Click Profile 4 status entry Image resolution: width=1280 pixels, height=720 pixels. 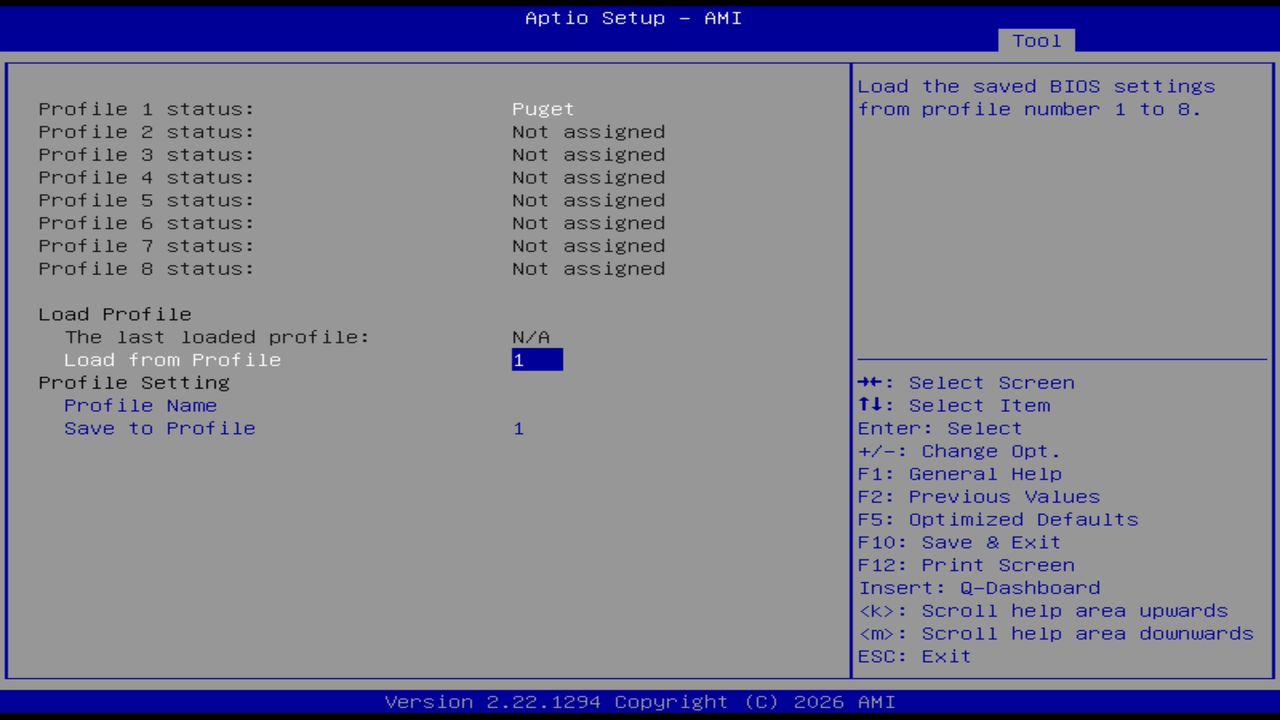(x=145, y=177)
